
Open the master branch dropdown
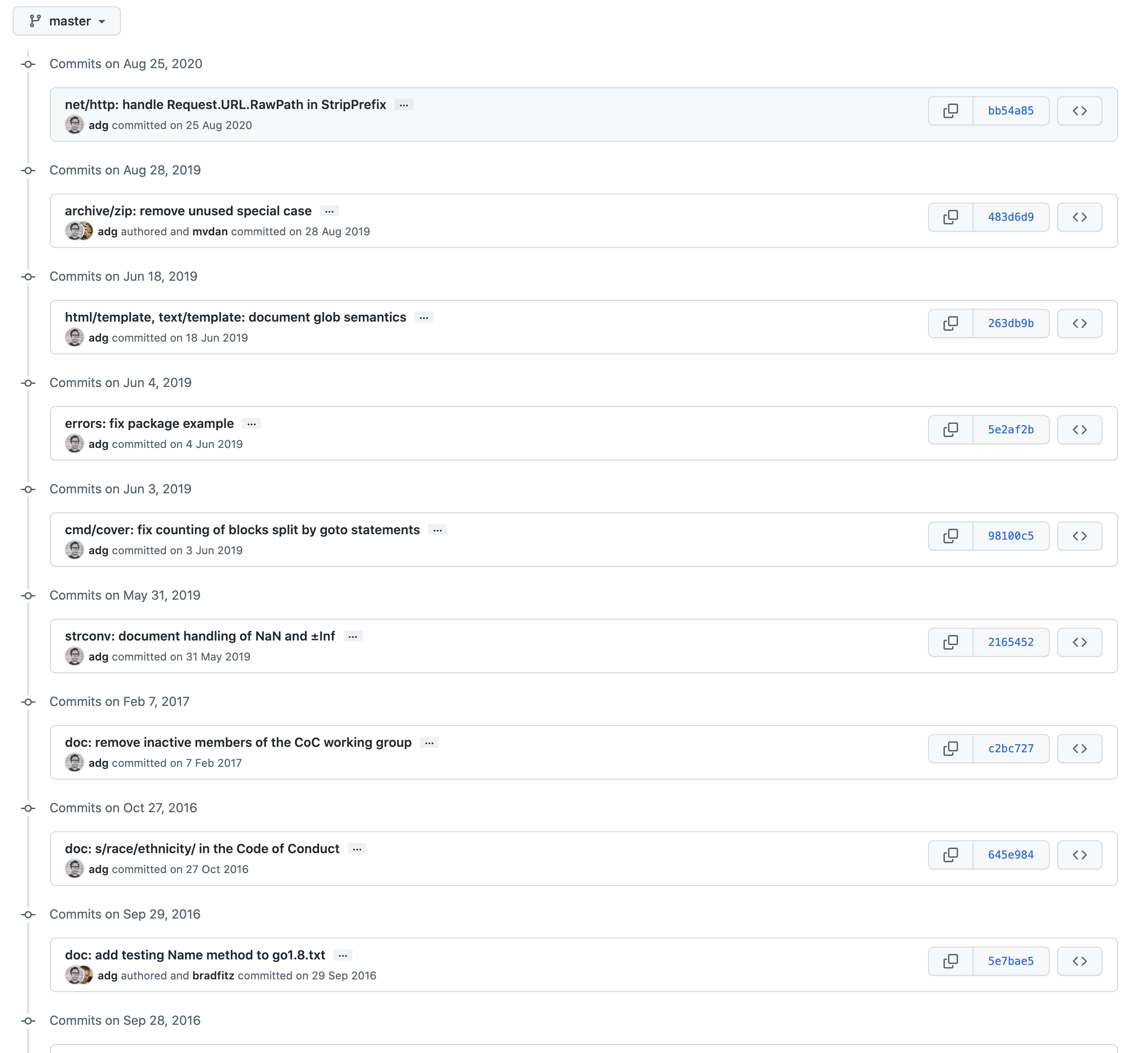tap(67, 21)
